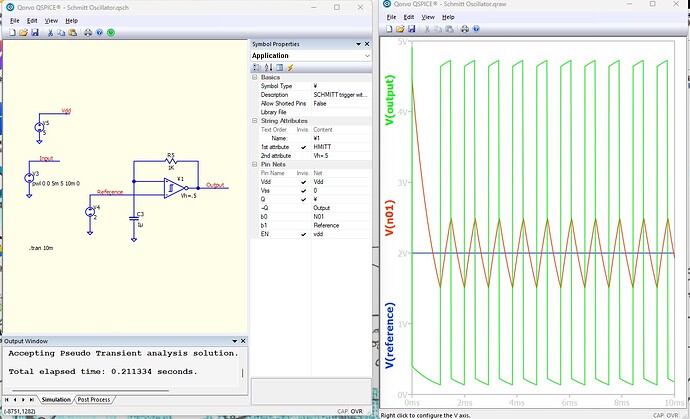The width and height of the screenshot is (690, 419).
Task: Collapse the Basics section
Action: (254, 77)
